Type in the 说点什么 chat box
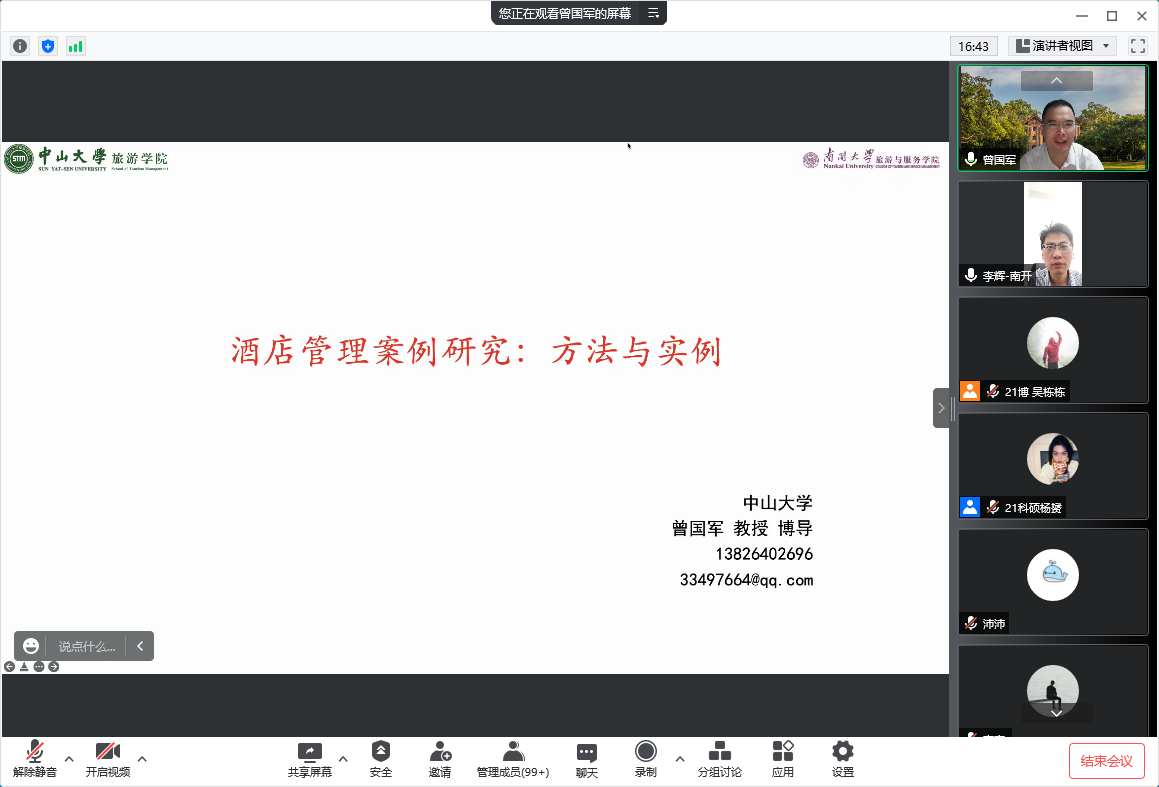The height and width of the screenshot is (787, 1159). (87, 646)
